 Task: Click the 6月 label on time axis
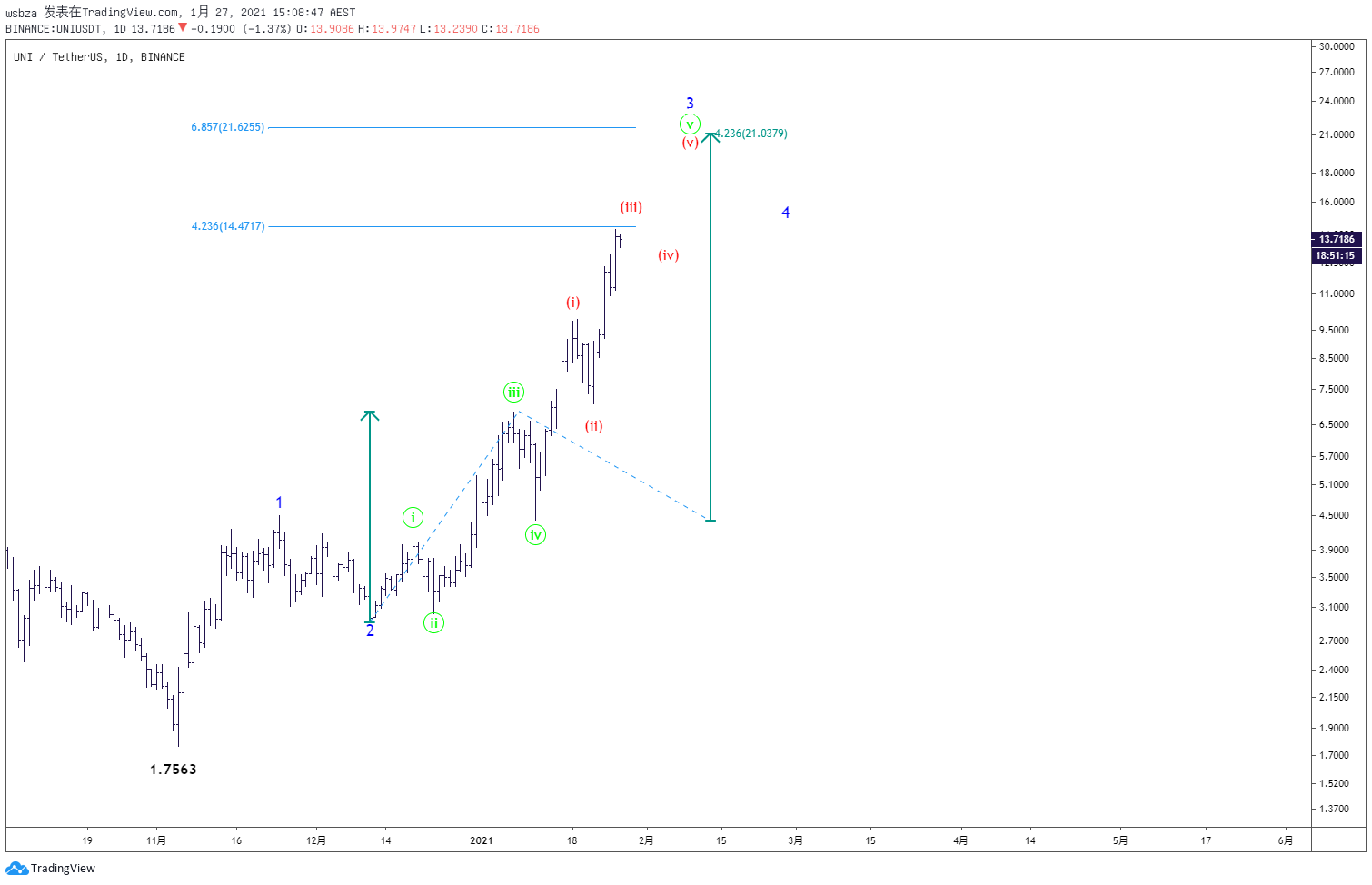pos(1286,840)
